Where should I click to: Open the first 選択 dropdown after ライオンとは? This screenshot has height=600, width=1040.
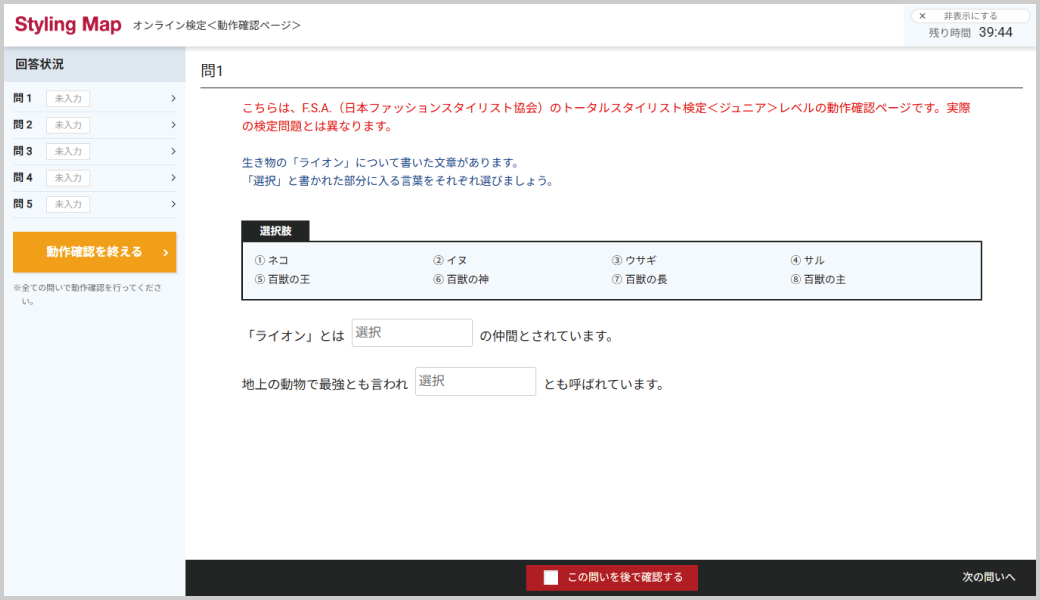412,333
